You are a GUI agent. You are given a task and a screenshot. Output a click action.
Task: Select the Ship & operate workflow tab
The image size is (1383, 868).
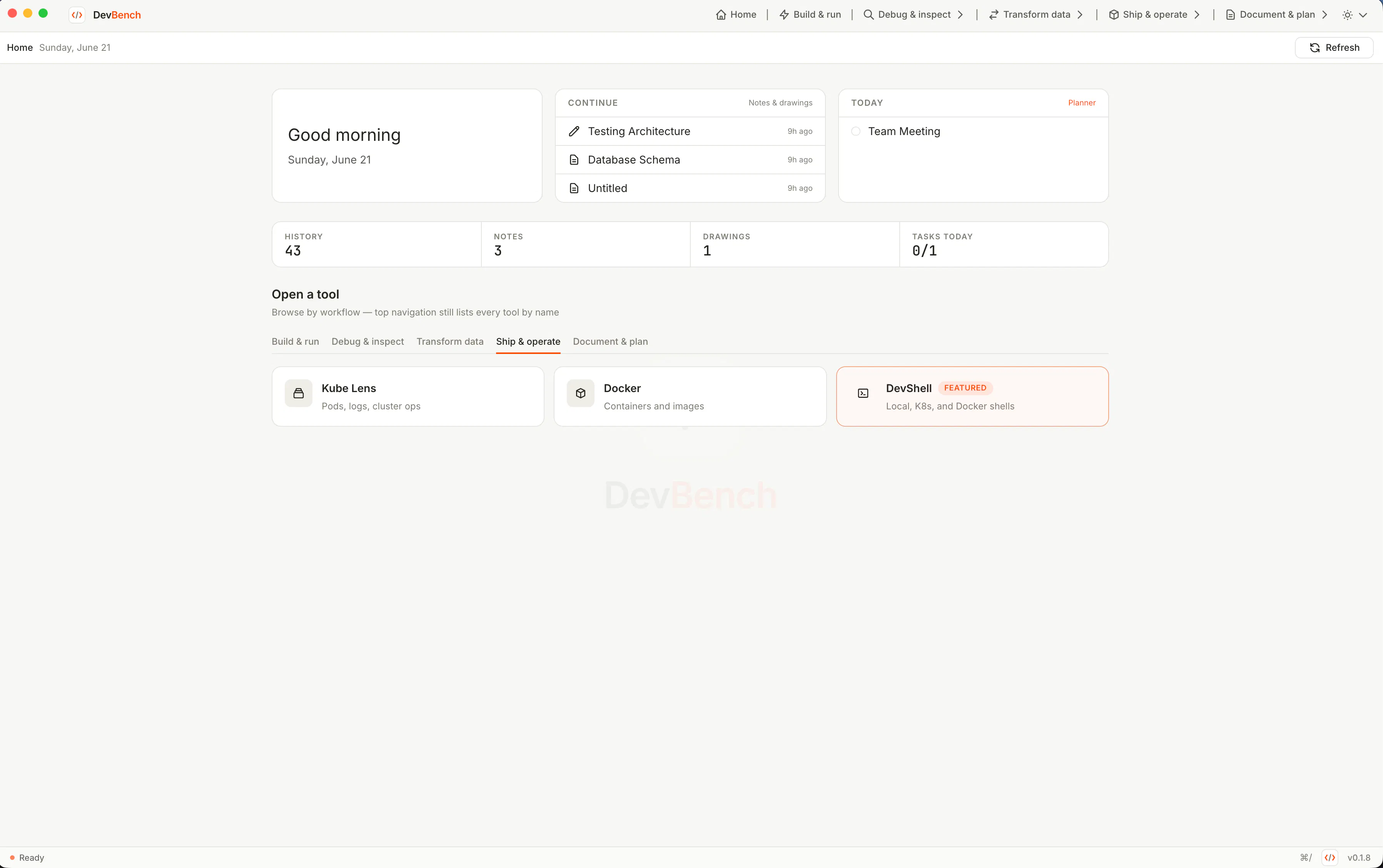pyautogui.click(x=528, y=342)
